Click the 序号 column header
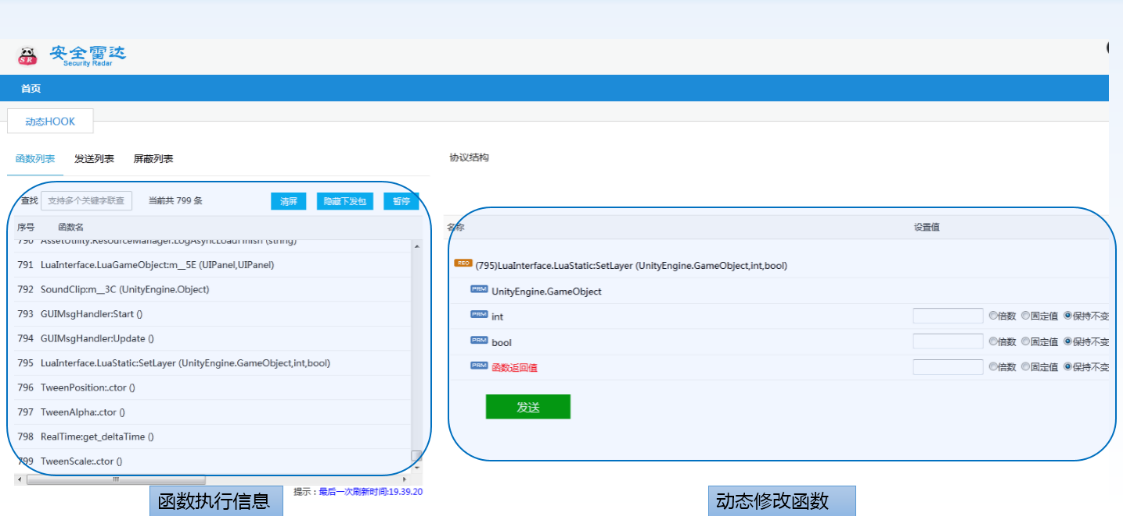The height and width of the screenshot is (516, 1123). 26,226
